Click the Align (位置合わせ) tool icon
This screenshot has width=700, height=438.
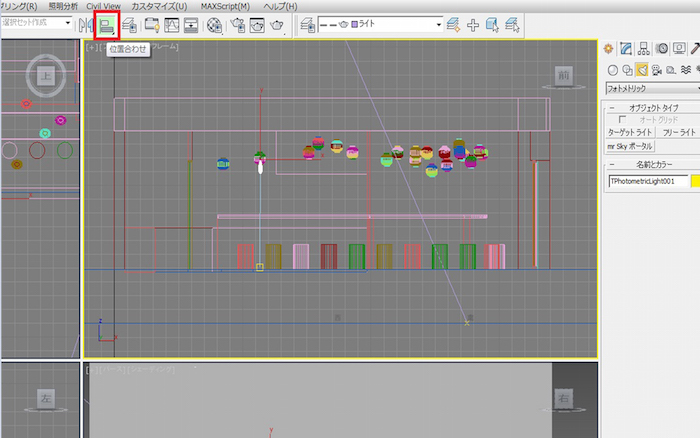(107, 25)
